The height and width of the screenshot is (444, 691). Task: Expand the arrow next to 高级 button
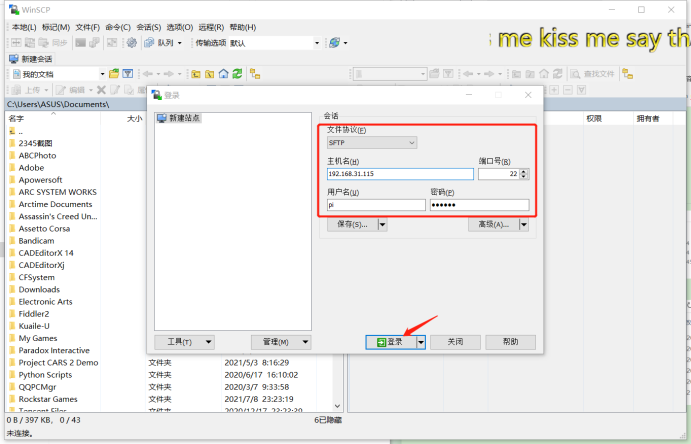(x=524, y=225)
